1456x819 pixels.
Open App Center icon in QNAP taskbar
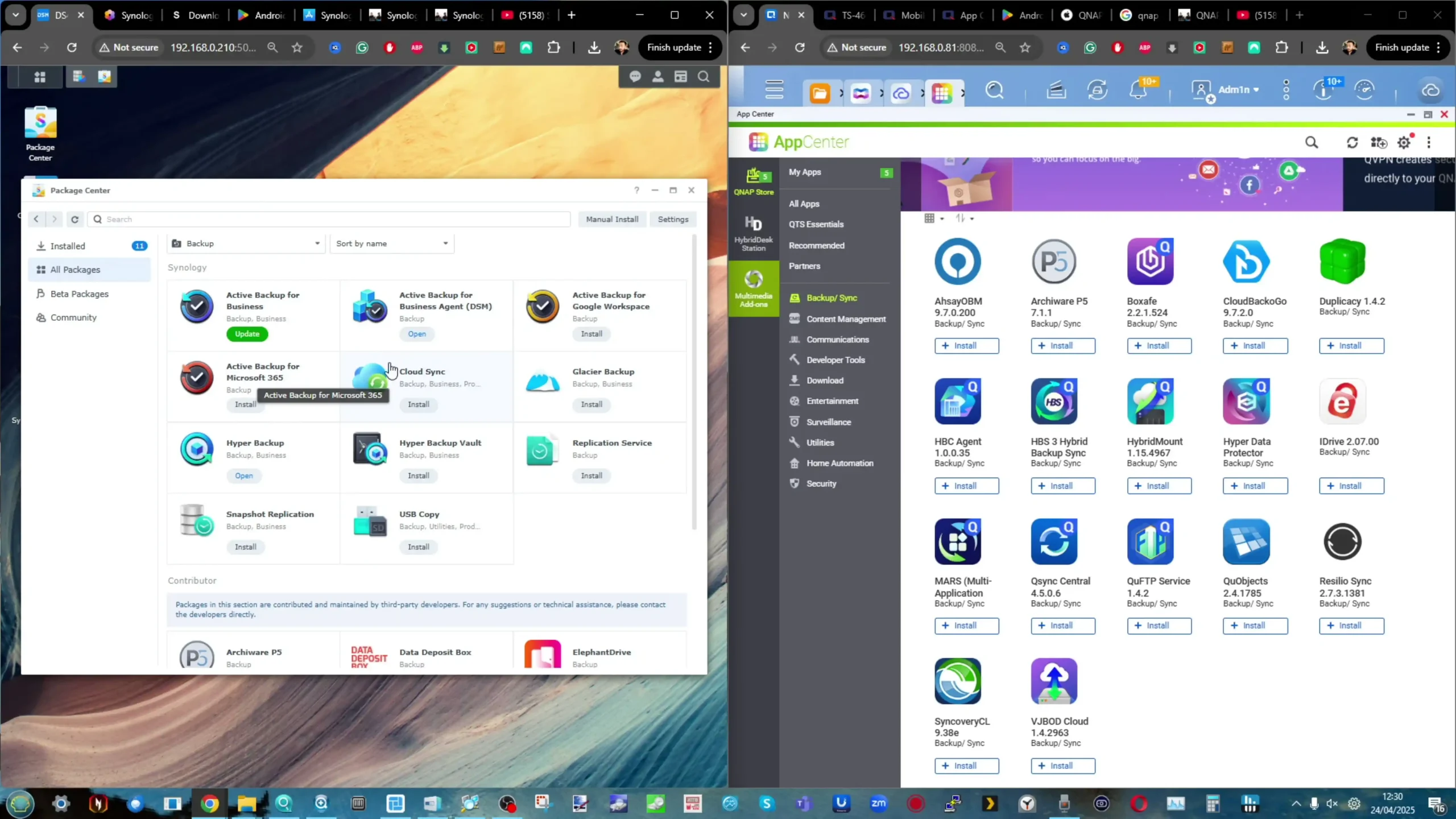pos(942,93)
